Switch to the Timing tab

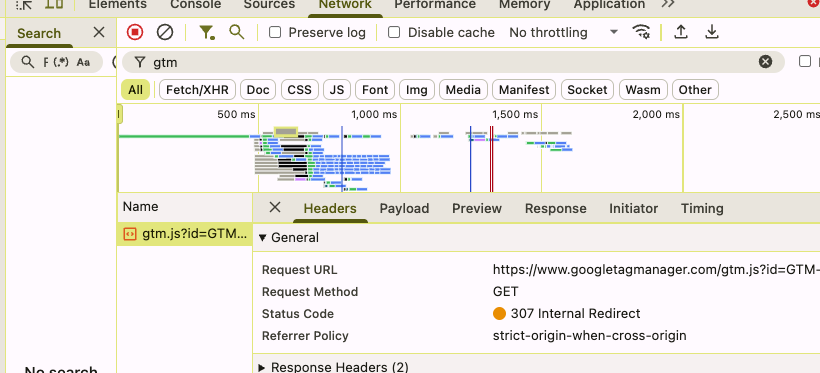pos(702,208)
